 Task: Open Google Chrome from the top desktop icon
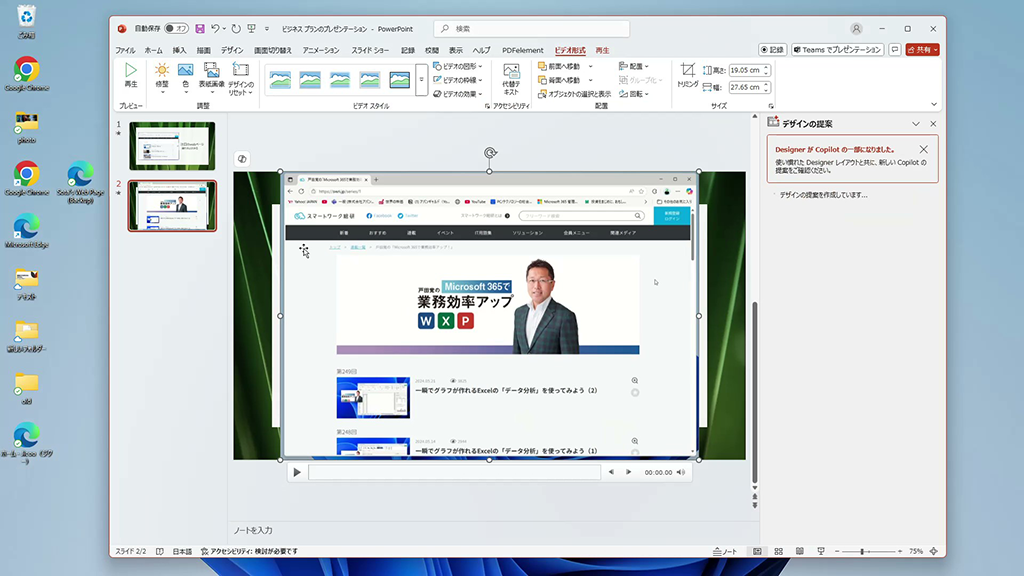pos(26,74)
